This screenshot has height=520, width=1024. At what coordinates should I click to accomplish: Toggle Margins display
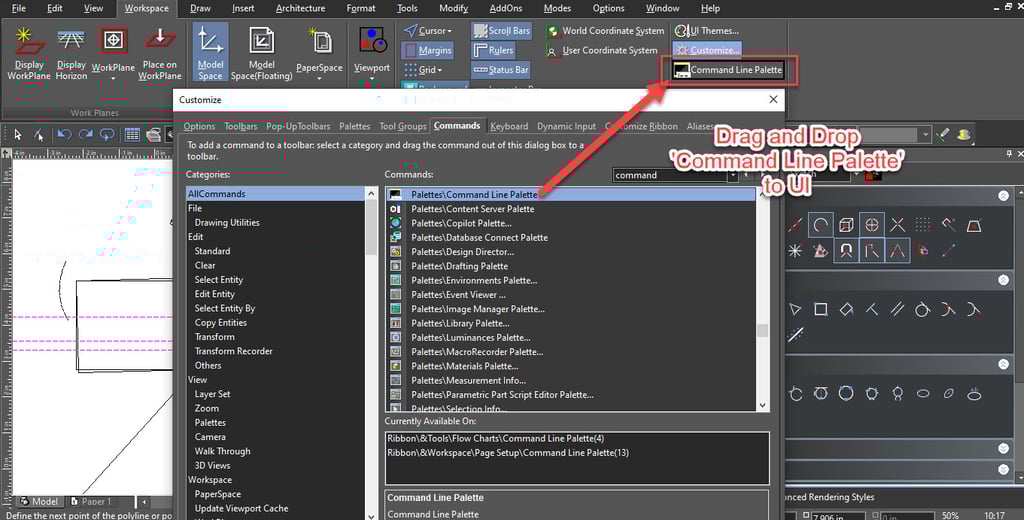tap(428, 50)
